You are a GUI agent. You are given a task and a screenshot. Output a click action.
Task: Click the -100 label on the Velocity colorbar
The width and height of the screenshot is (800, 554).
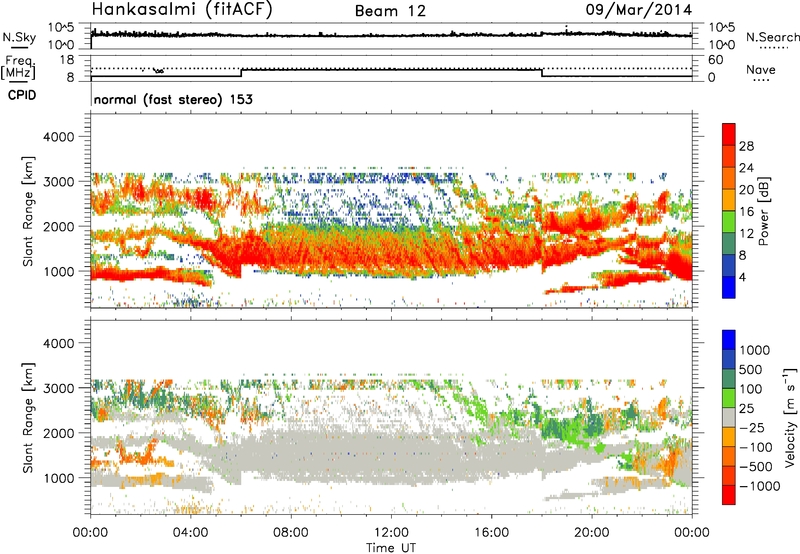pyautogui.click(x=756, y=447)
